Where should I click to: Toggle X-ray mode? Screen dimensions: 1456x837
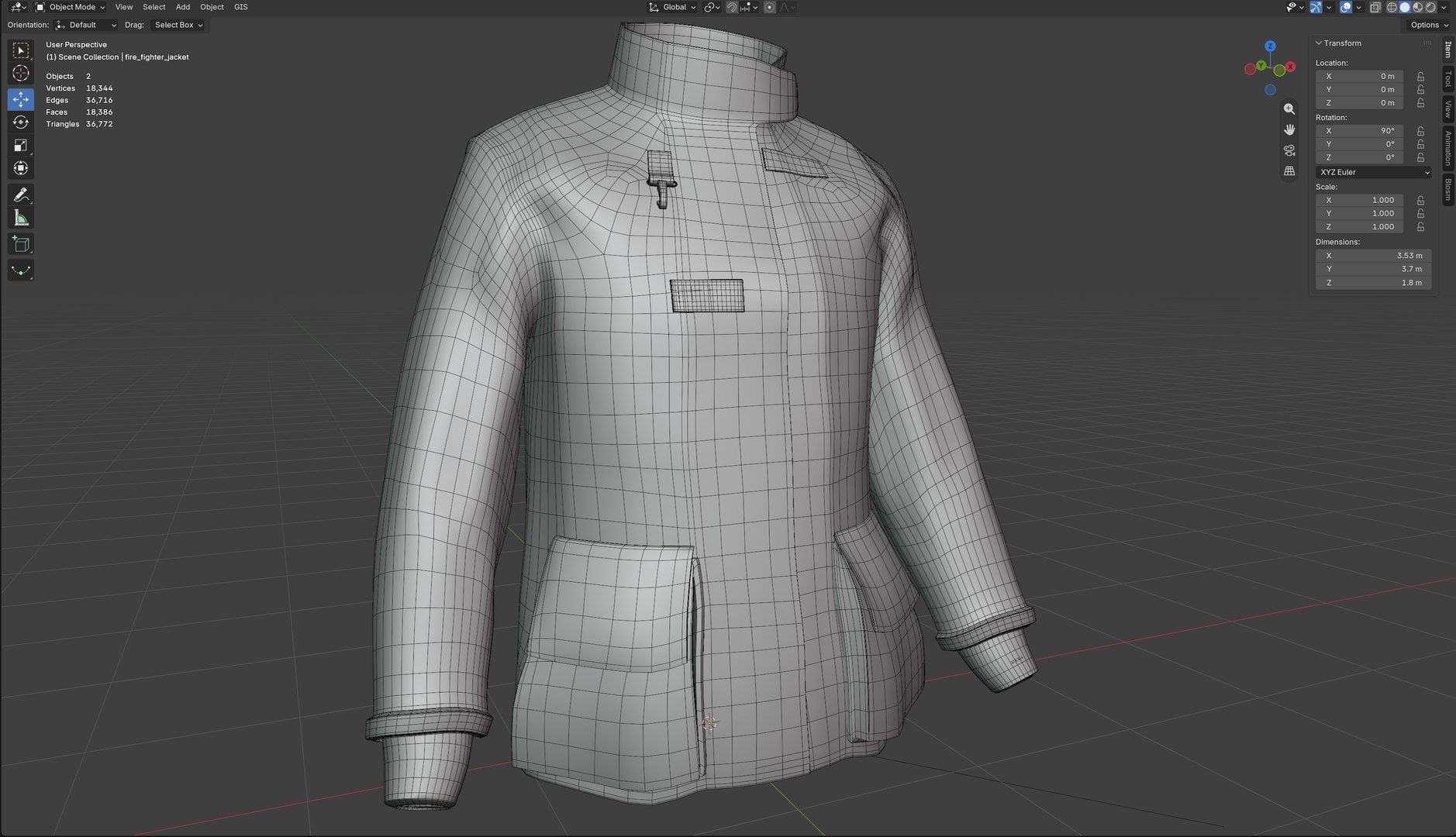tap(1375, 7)
